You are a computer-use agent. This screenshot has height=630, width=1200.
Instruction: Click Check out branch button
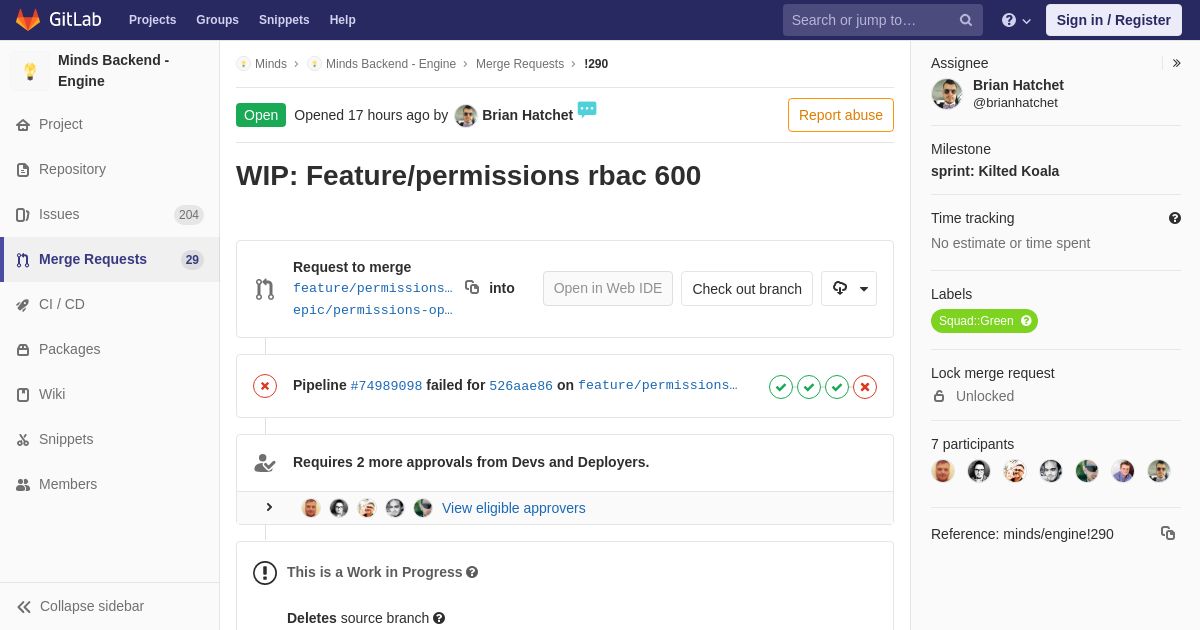[x=747, y=289]
